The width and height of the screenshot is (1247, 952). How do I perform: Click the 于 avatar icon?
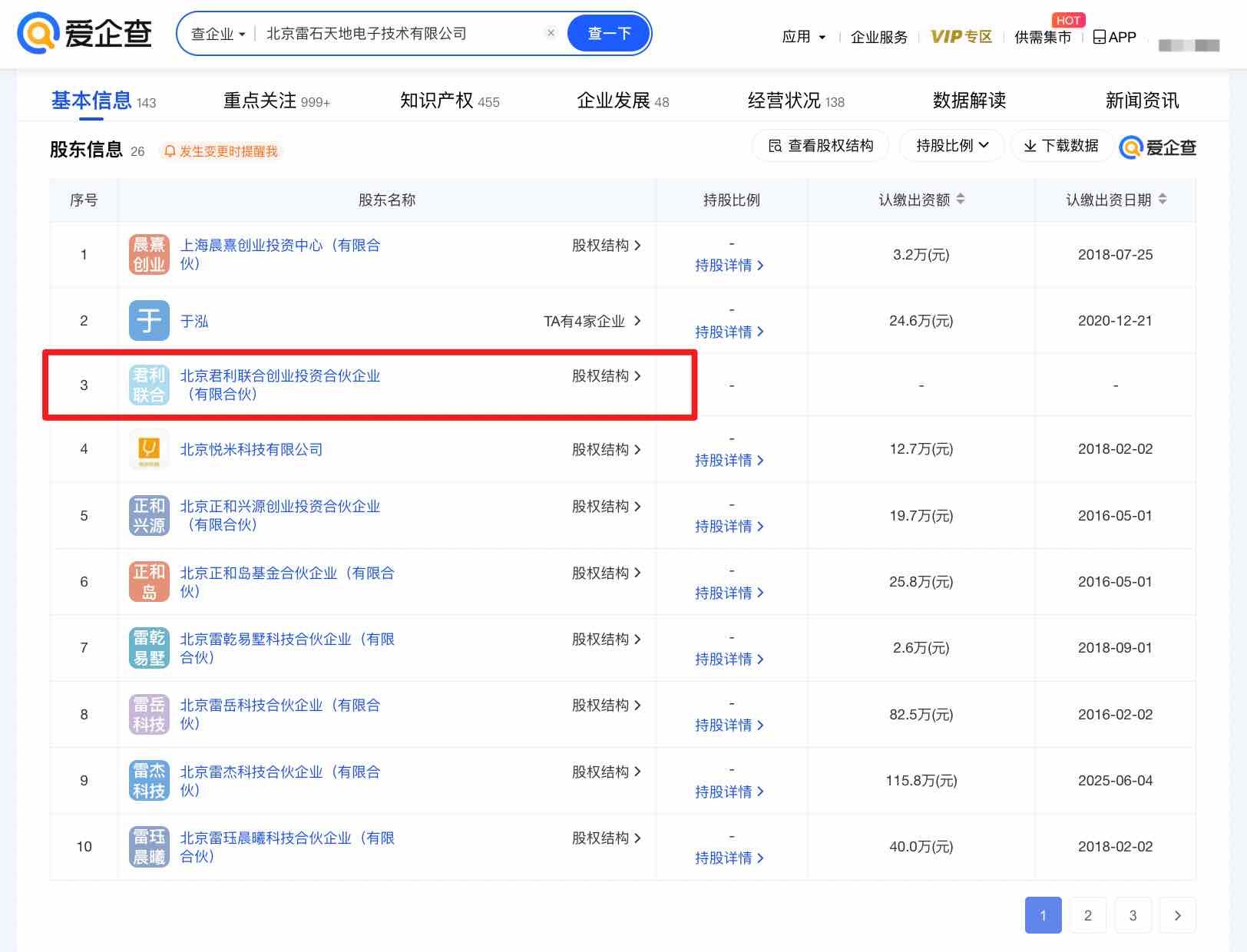[x=149, y=321]
